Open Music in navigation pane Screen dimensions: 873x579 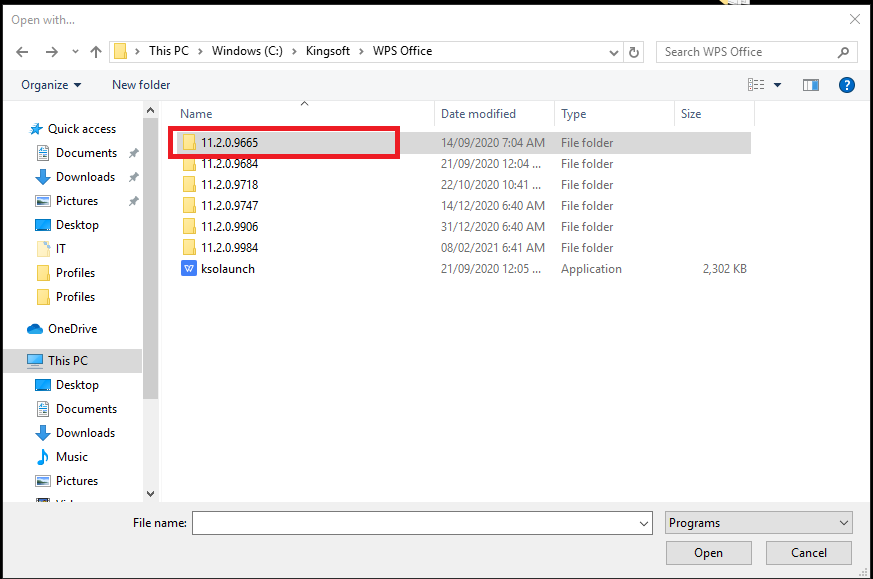click(x=62, y=457)
